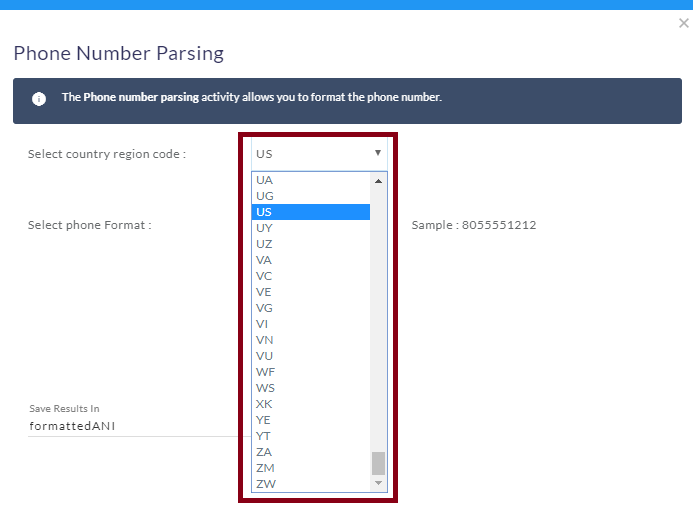This screenshot has width=693, height=511.
Task: Pick WS in the region list
Action: tap(311, 388)
